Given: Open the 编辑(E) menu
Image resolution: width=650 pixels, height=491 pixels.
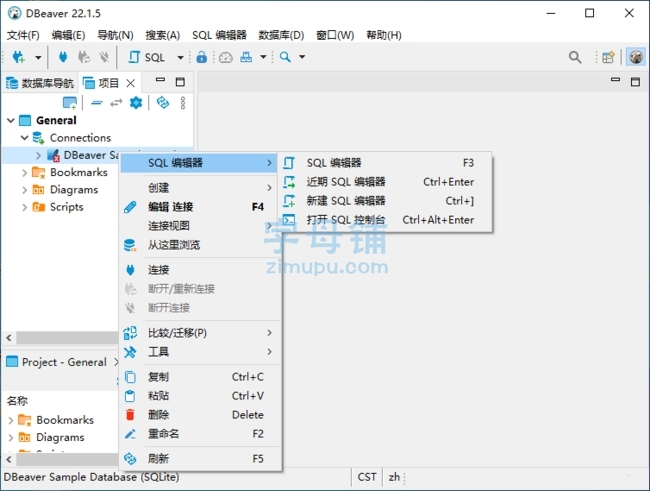Looking at the screenshot, I should click(x=68, y=35).
